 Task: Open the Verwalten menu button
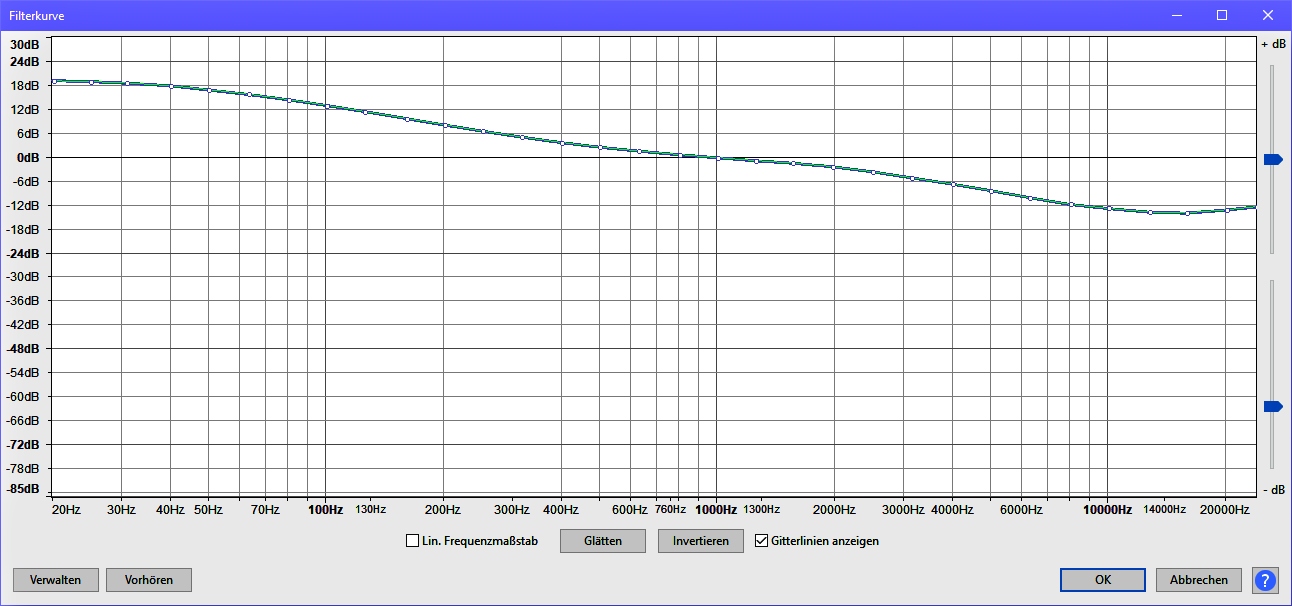tap(55, 580)
